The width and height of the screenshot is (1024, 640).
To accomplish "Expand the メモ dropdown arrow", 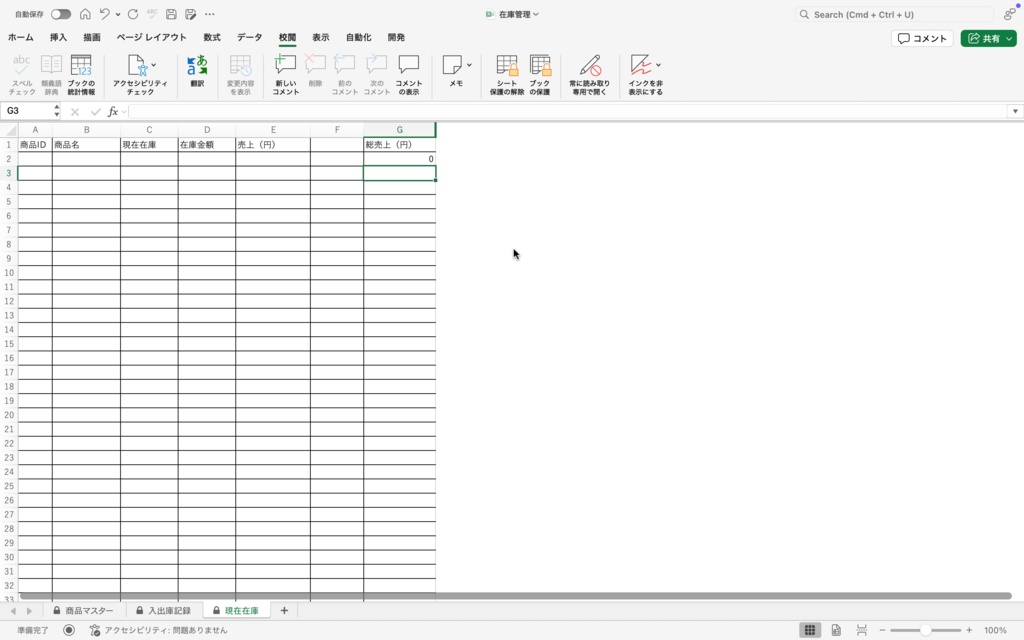I will (x=469, y=65).
